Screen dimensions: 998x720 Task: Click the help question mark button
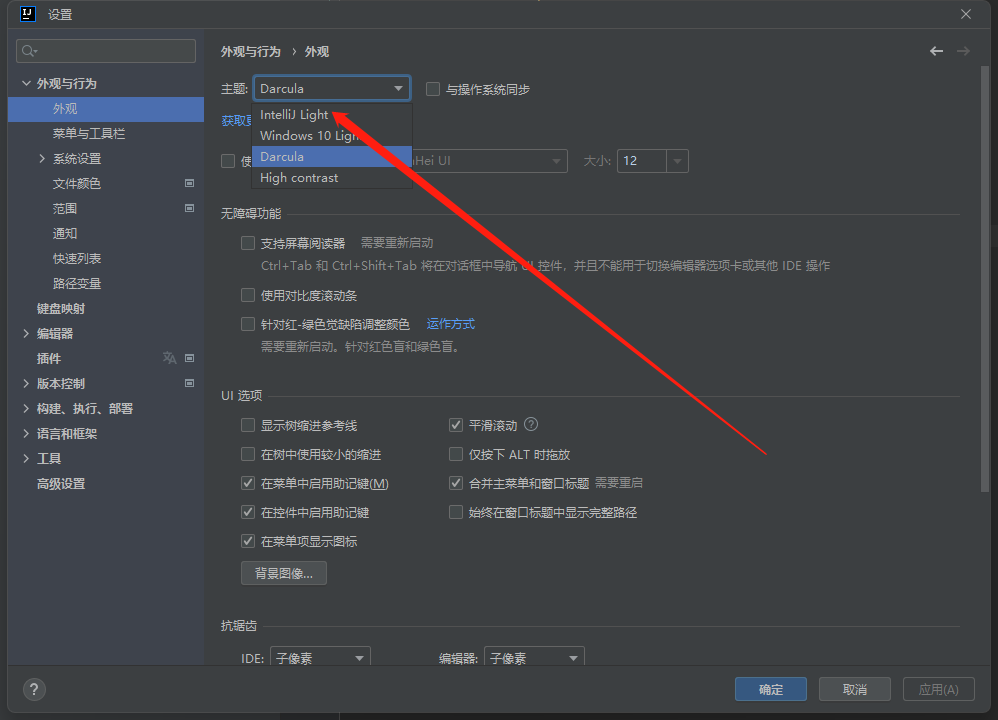pyautogui.click(x=34, y=689)
